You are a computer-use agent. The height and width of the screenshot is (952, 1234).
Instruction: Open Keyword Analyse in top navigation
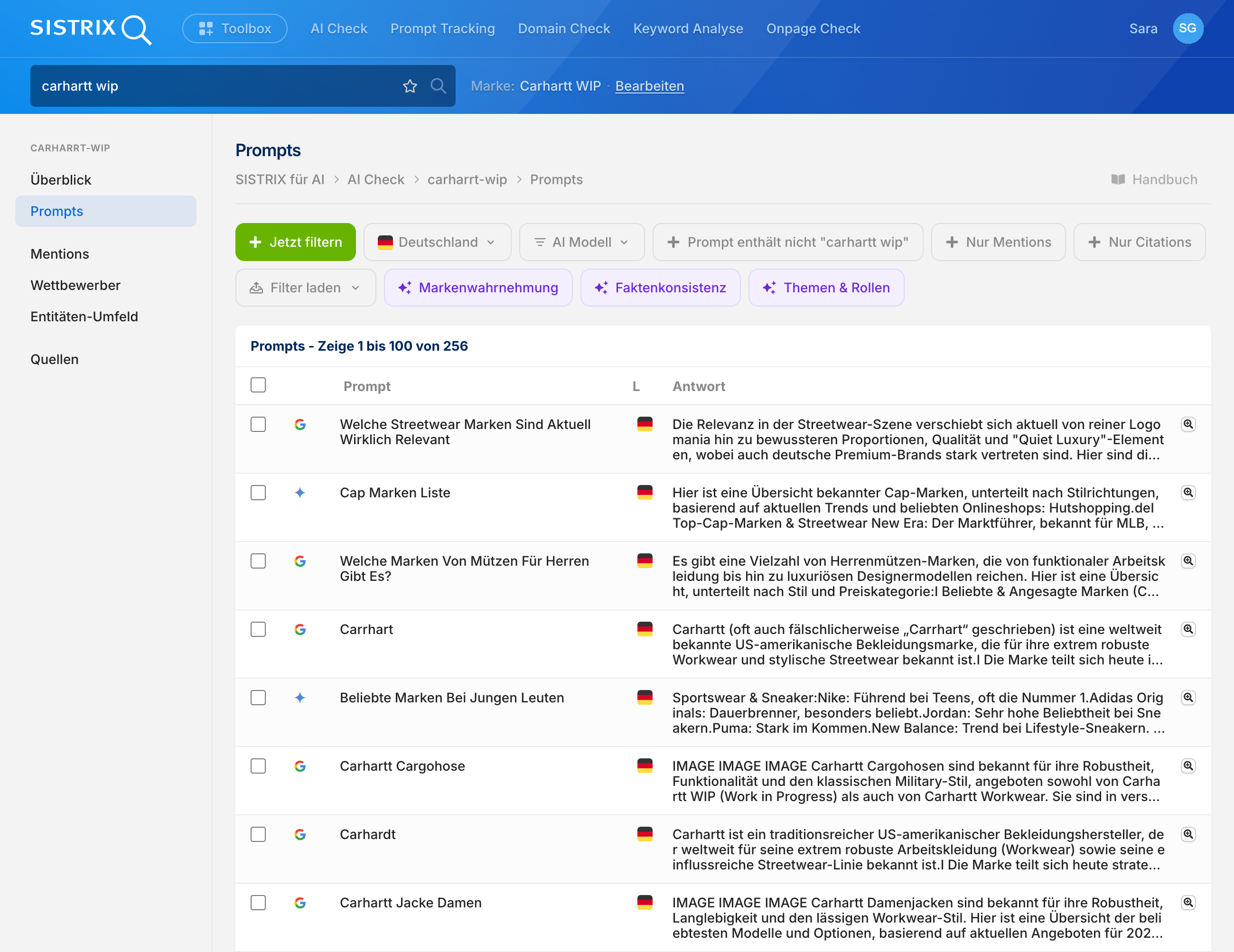tap(688, 29)
